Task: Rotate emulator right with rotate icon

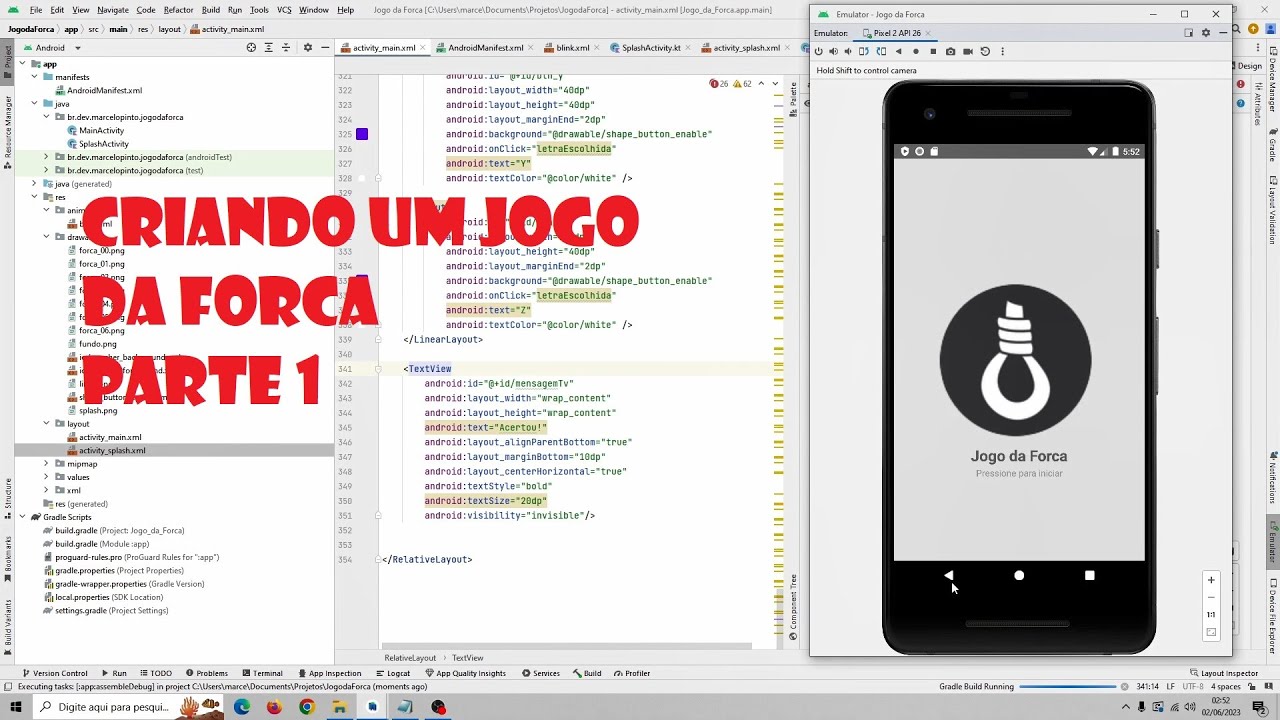Action: (x=881, y=51)
